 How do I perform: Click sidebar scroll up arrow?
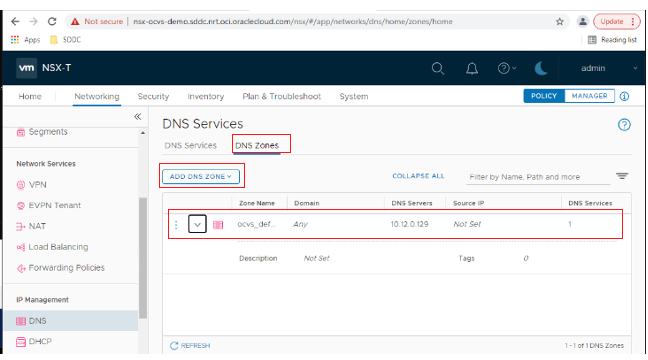(143, 133)
